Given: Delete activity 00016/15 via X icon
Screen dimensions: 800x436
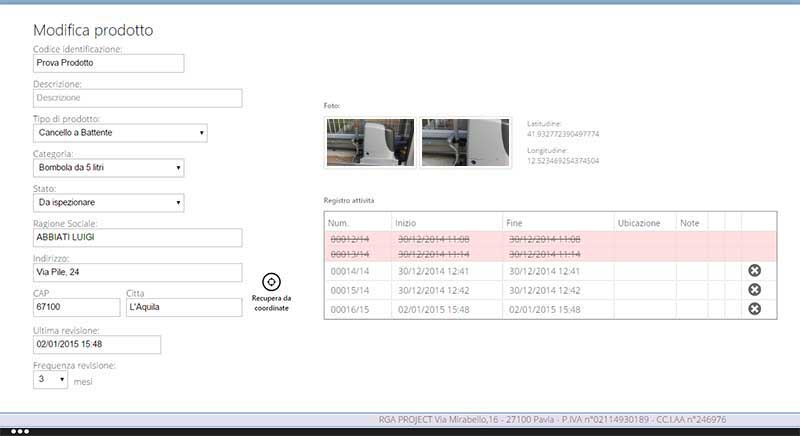Looking at the screenshot, I should pyautogui.click(x=754, y=309).
